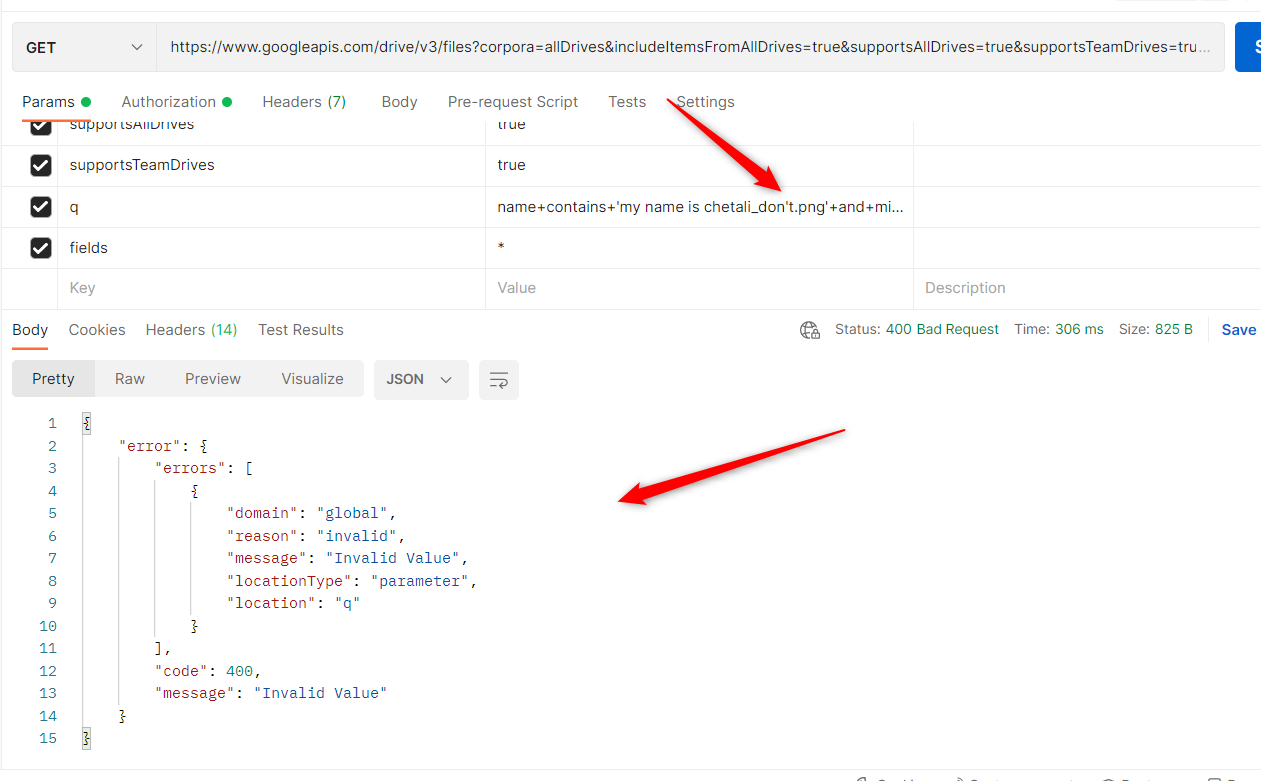The image size is (1261, 781).
Task: Click the "location": "q" response line
Action: coord(293,603)
